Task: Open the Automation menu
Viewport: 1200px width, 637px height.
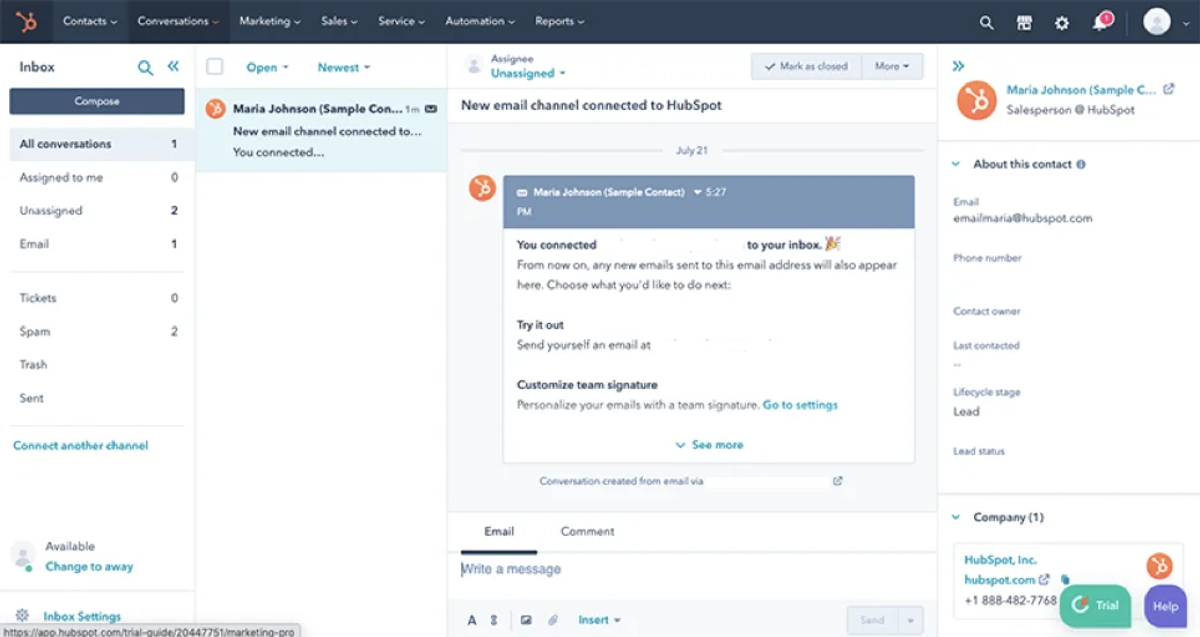Action: click(481, 21)
